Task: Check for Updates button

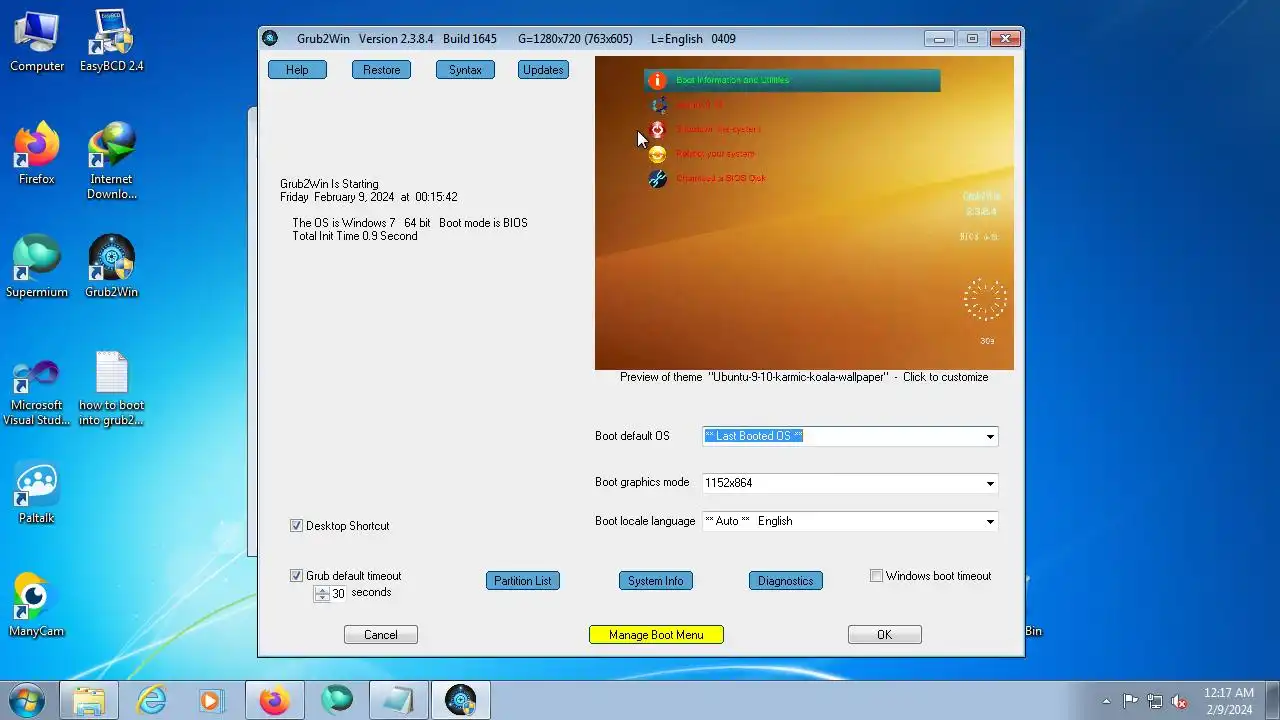Action: (543, 70)
